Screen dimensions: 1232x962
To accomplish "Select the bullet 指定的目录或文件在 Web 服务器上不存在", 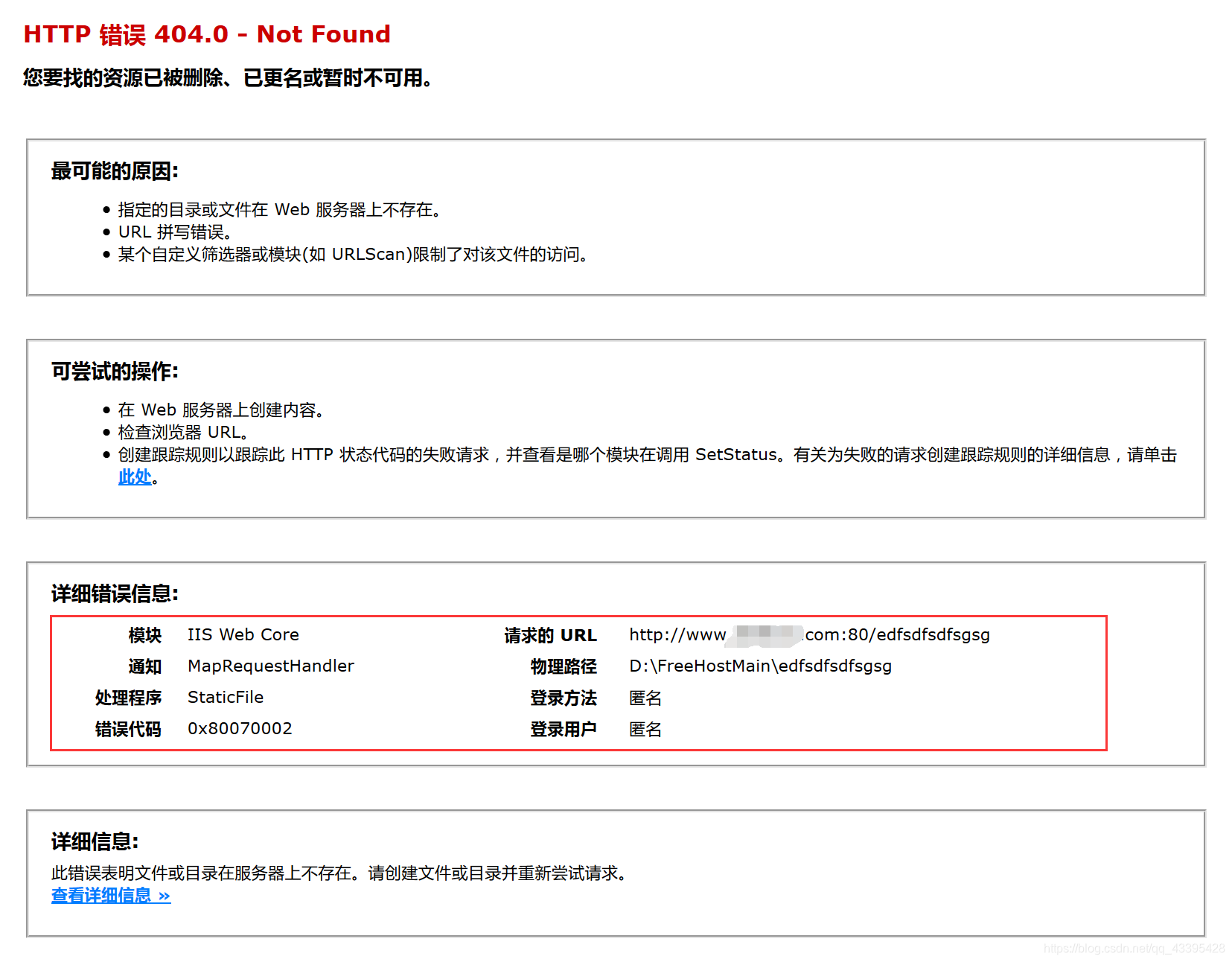I will [x=279, y=210].
